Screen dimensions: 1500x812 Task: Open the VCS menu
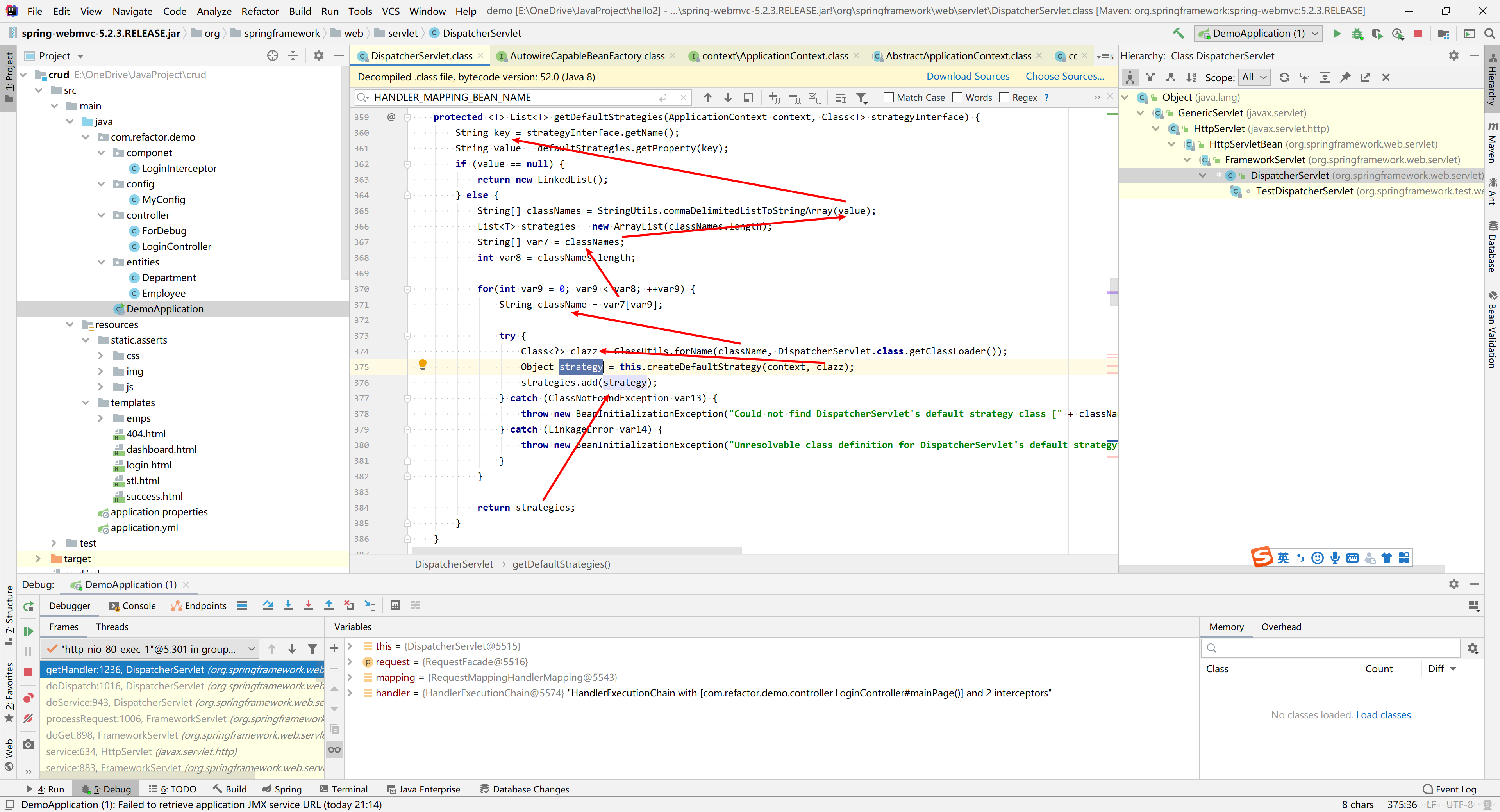coord(390,11)
